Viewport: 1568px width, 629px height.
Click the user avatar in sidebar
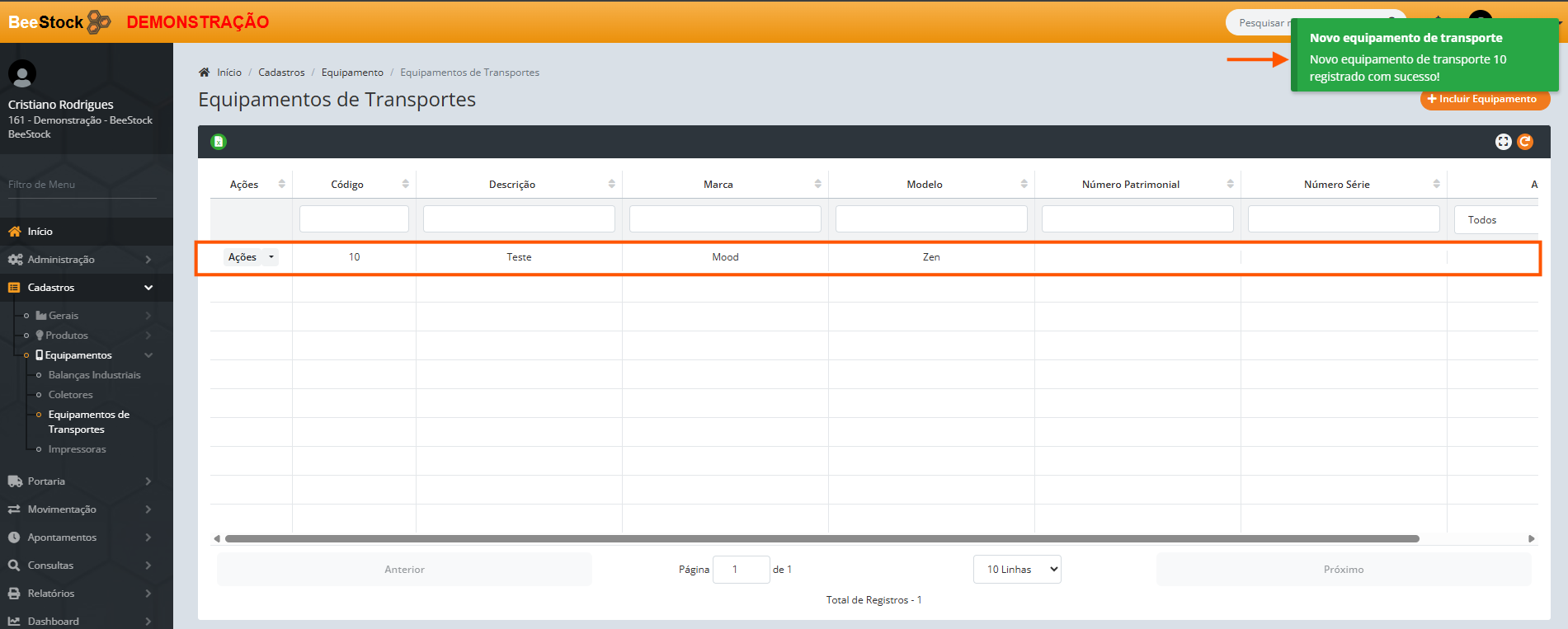click(22, 74)
